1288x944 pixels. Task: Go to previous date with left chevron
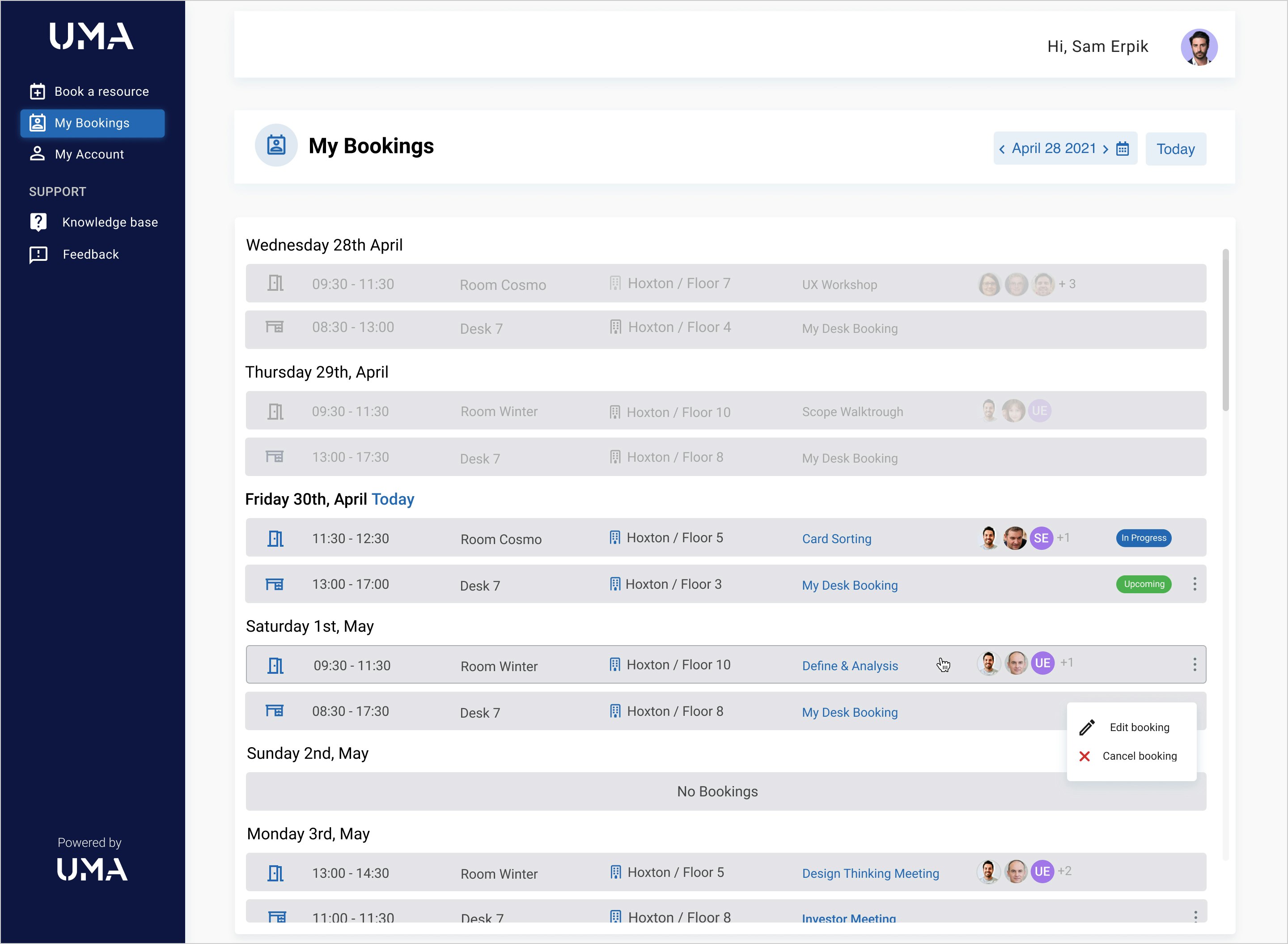1002,150
